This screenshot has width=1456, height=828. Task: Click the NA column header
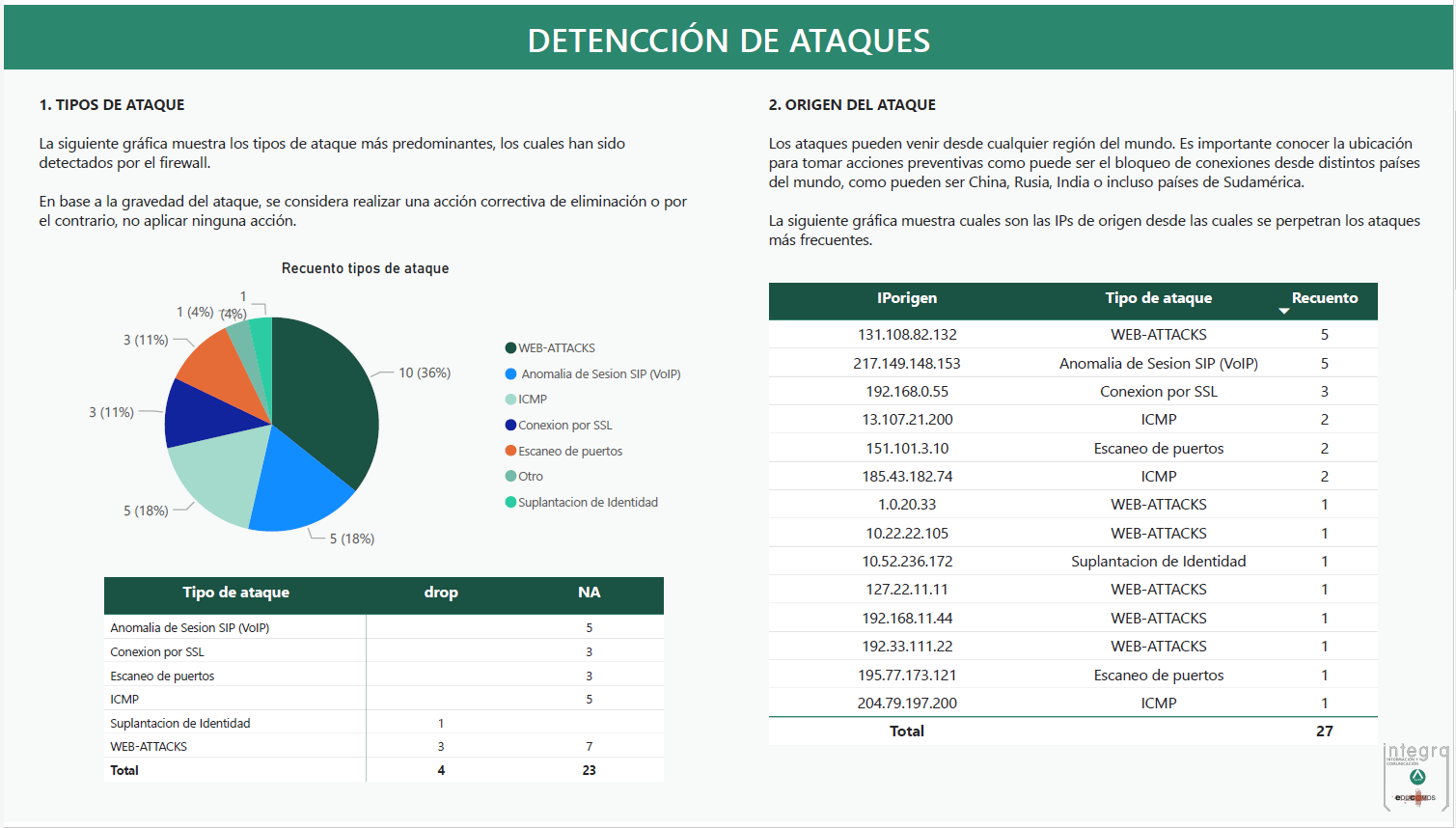(589, 593)
